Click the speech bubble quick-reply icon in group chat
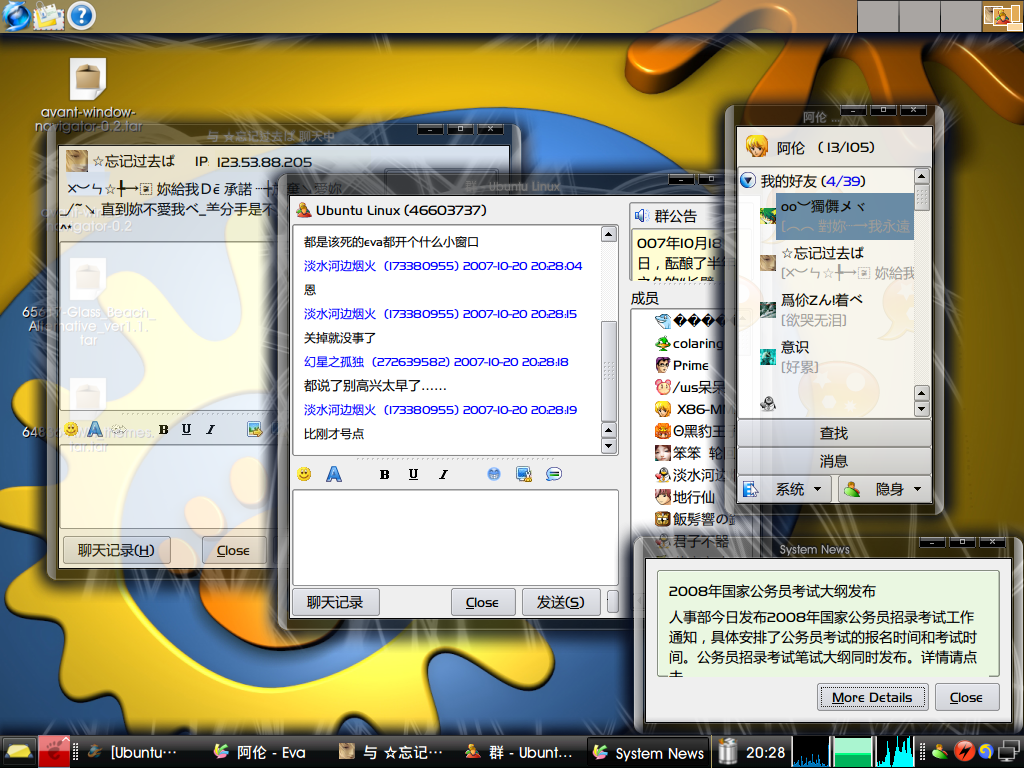This screenshot has width=1024, height=768. point(554,474)
